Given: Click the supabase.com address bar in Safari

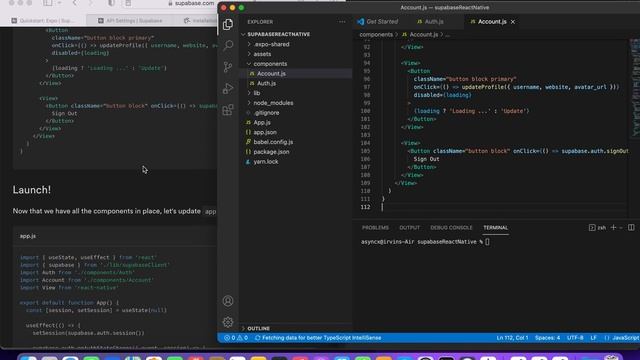Looking at the screenshot, I should [x=191, y=3].
